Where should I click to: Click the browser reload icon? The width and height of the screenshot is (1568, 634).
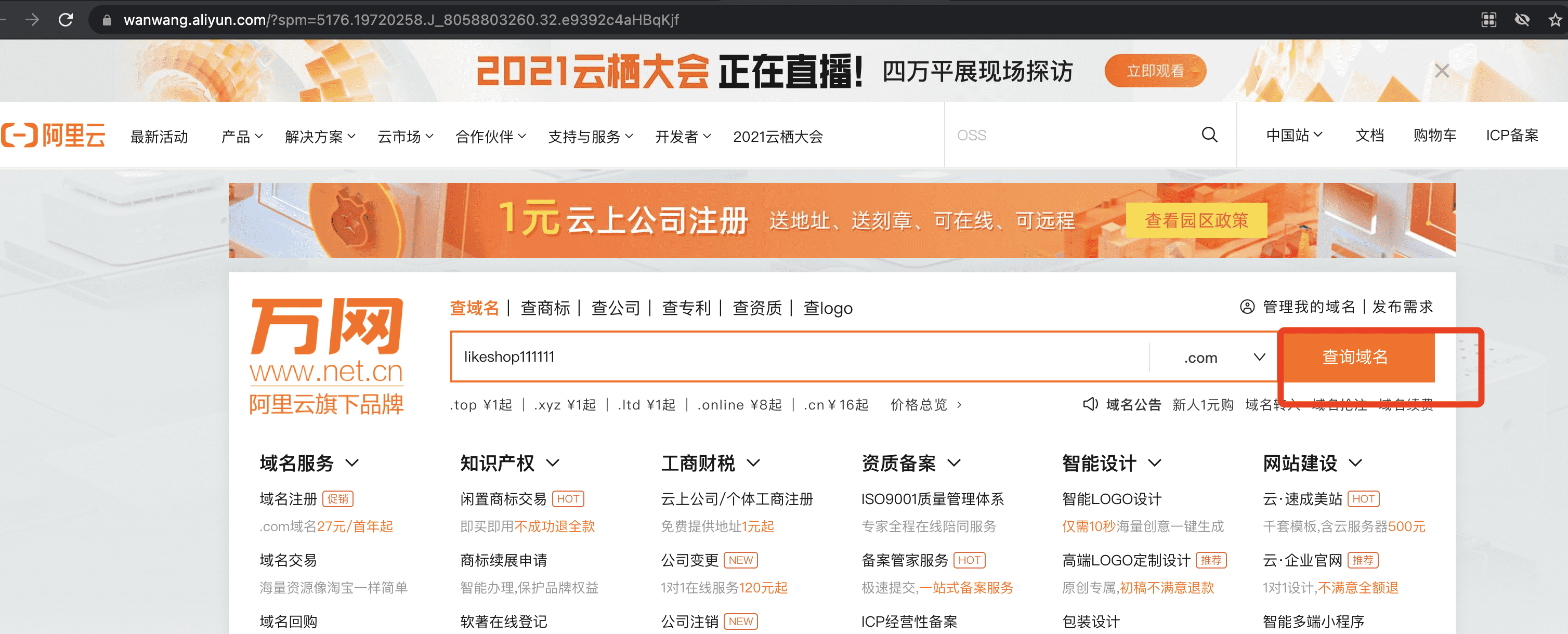[66, 20]
